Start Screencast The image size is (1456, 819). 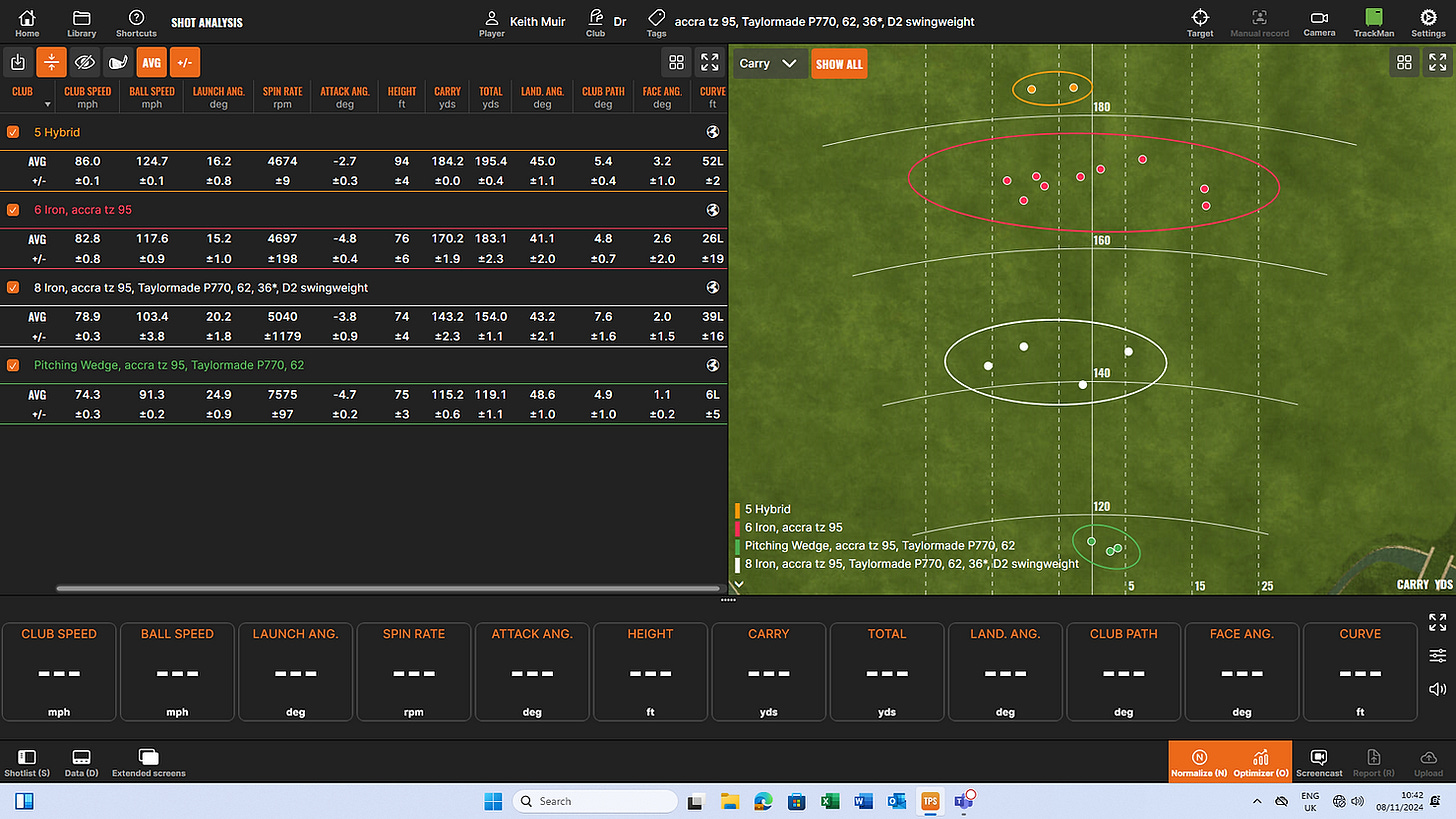point(1319,763)
